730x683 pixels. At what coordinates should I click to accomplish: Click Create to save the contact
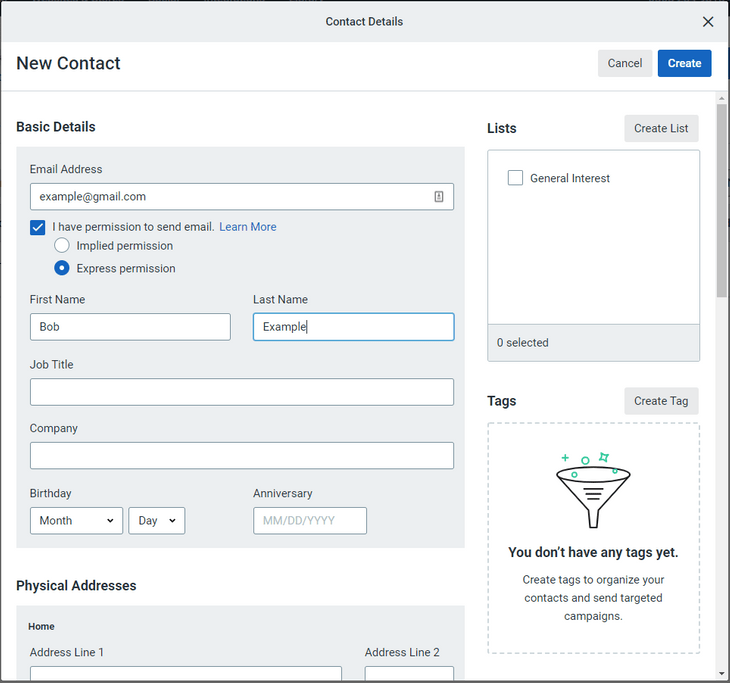(x=684, y=63)
